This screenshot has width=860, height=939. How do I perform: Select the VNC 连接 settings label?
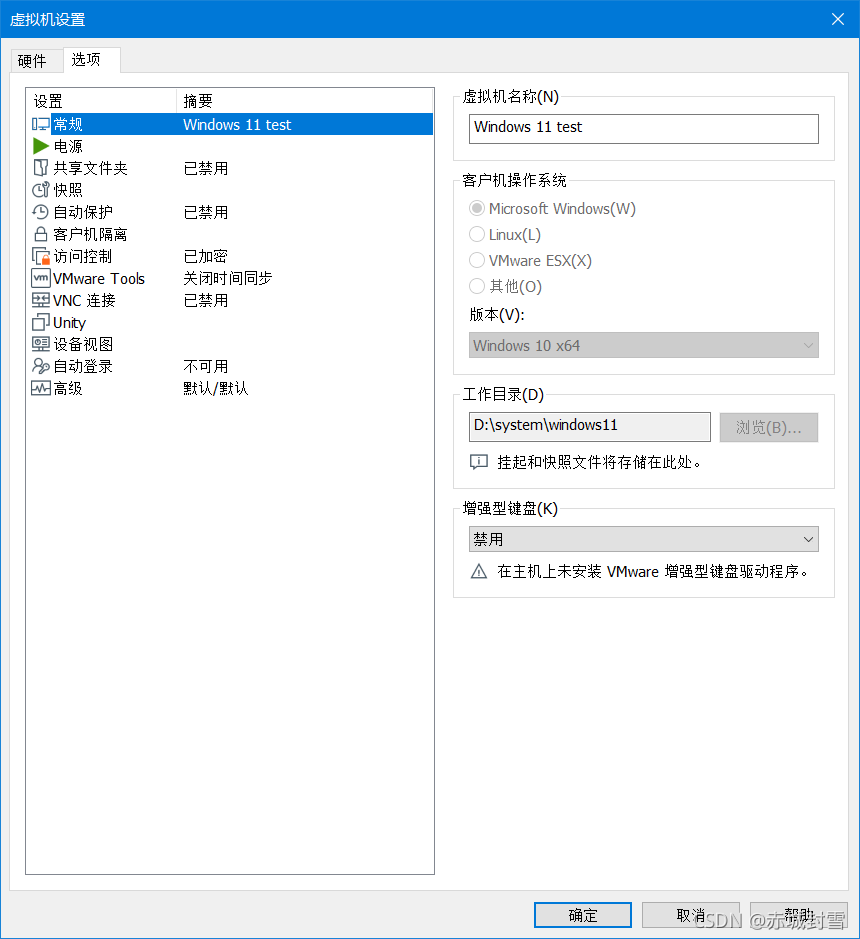click(x=84, y=301)
